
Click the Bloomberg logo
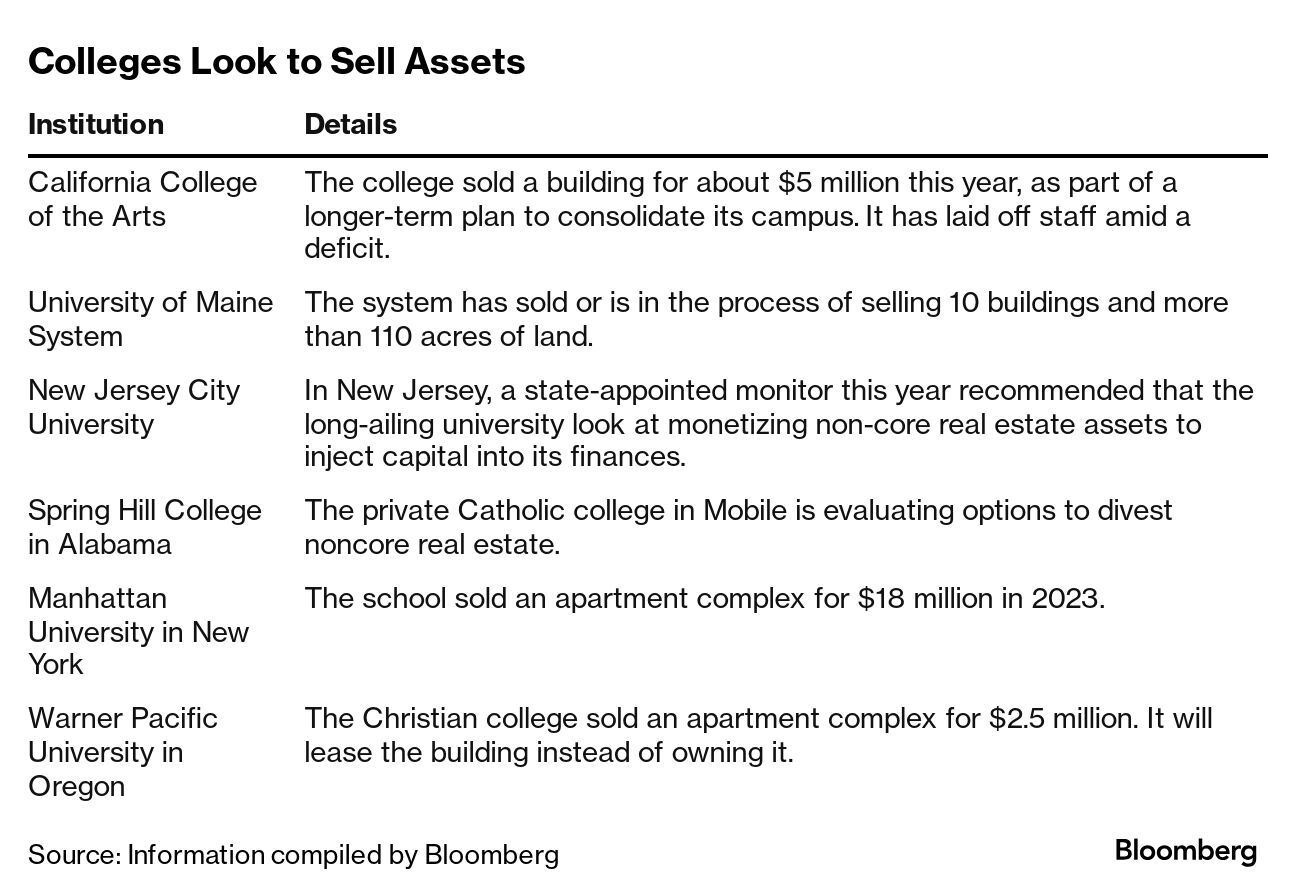point(1185,851)
